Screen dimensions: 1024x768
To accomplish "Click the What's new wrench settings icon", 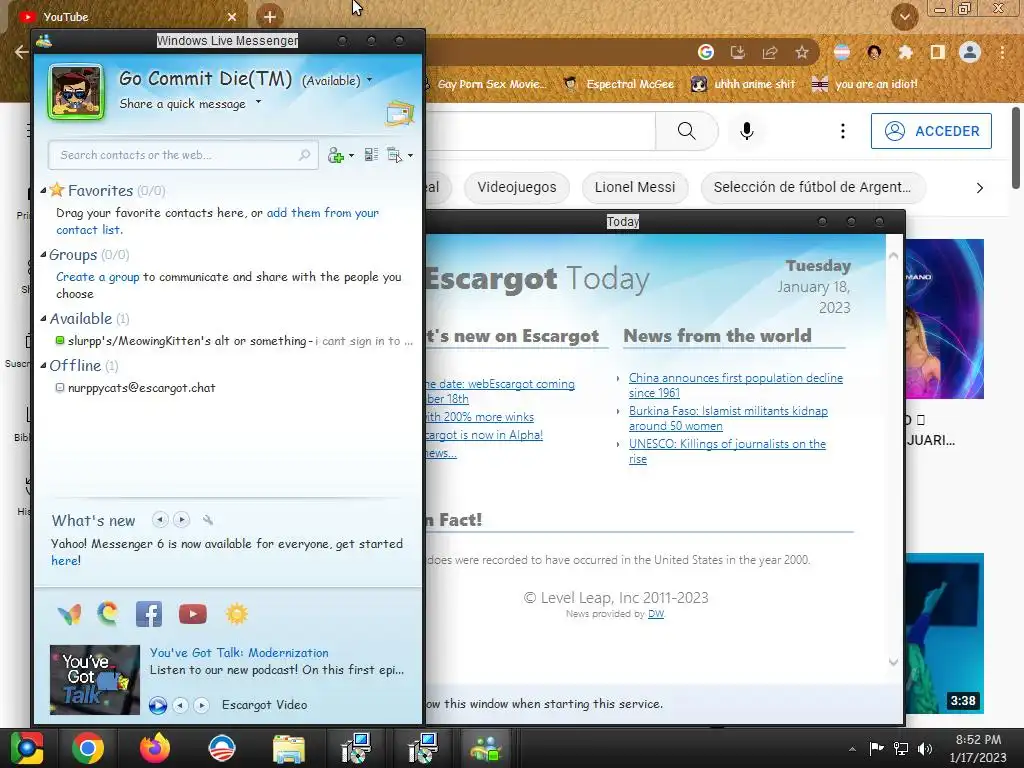I will [x=208, y=520].
